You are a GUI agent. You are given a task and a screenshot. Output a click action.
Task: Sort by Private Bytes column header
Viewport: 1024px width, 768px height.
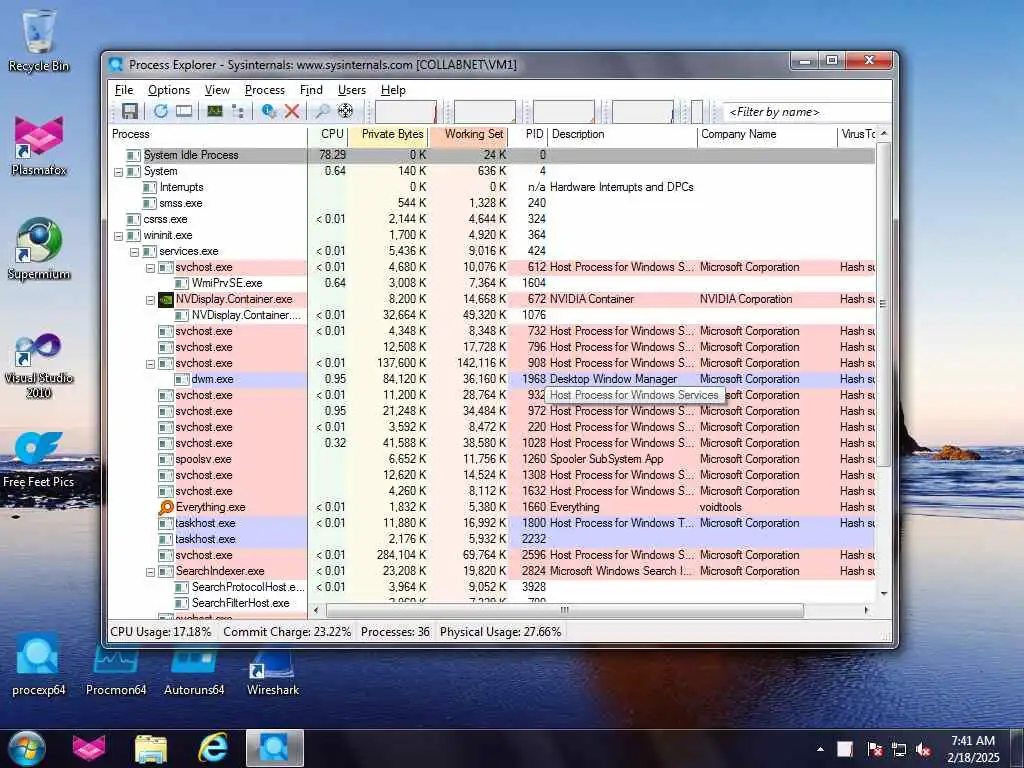[x=388, y=135]
